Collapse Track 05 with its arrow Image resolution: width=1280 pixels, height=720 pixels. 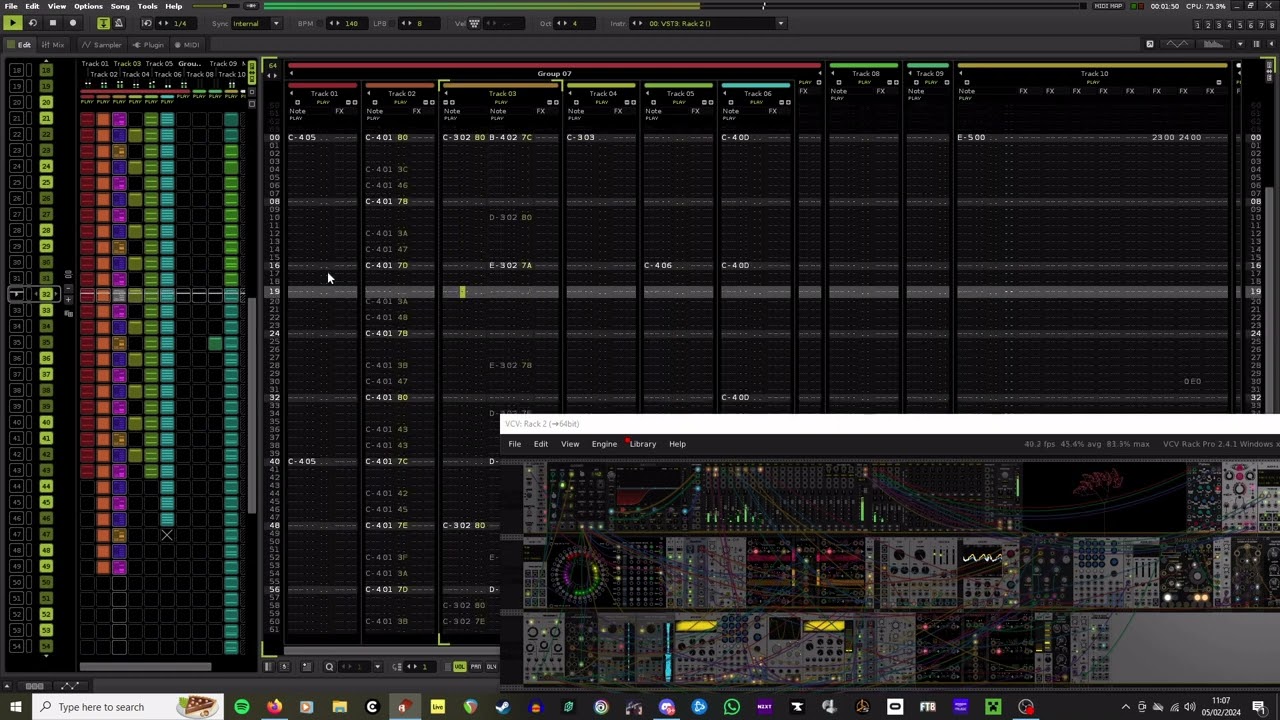648,94
